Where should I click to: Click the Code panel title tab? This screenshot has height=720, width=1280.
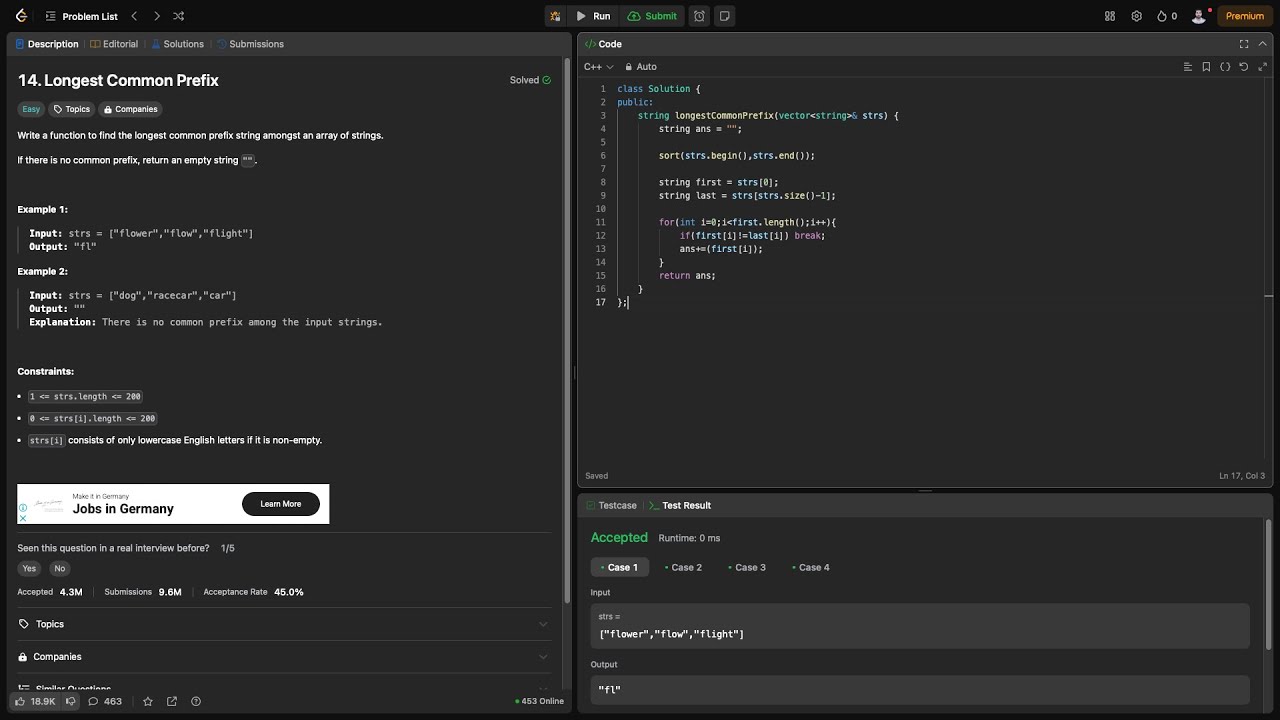tap(604, 44)
